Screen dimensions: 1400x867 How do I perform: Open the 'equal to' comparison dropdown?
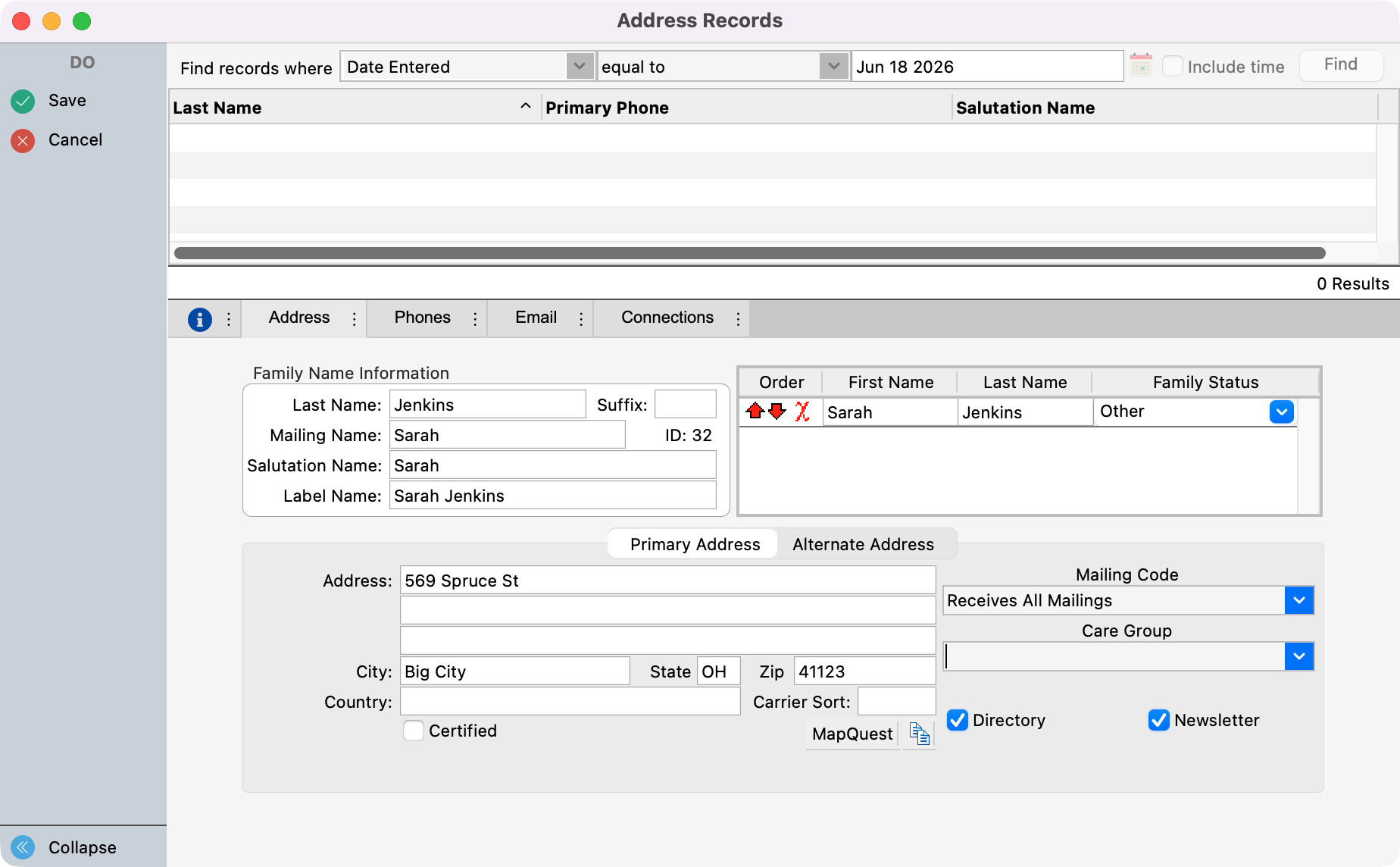tap(833, 66)
